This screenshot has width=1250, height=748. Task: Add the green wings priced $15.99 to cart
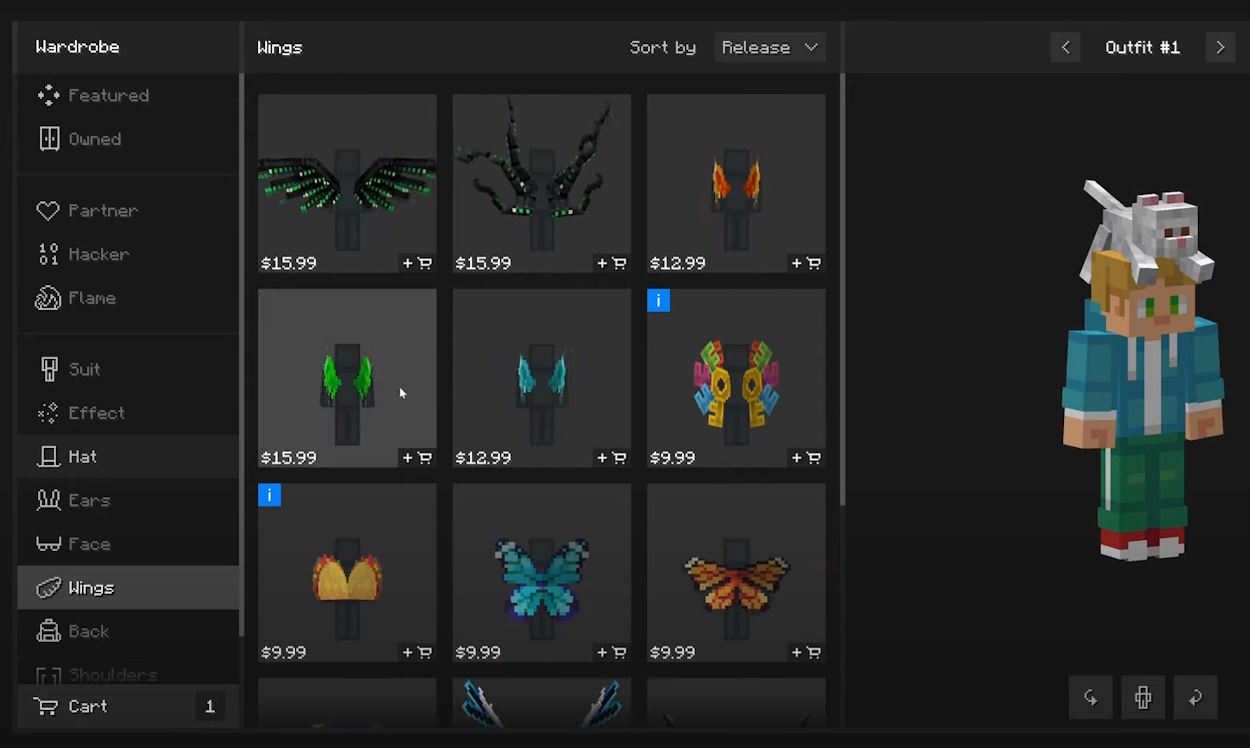(x=417, y=457)
